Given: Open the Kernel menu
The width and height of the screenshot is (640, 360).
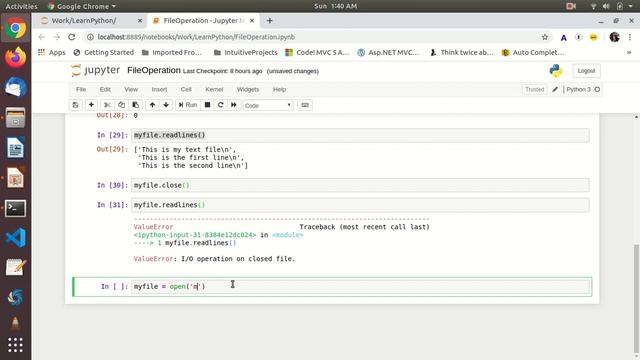Looking at the screenshot, I should click(214, 89).
